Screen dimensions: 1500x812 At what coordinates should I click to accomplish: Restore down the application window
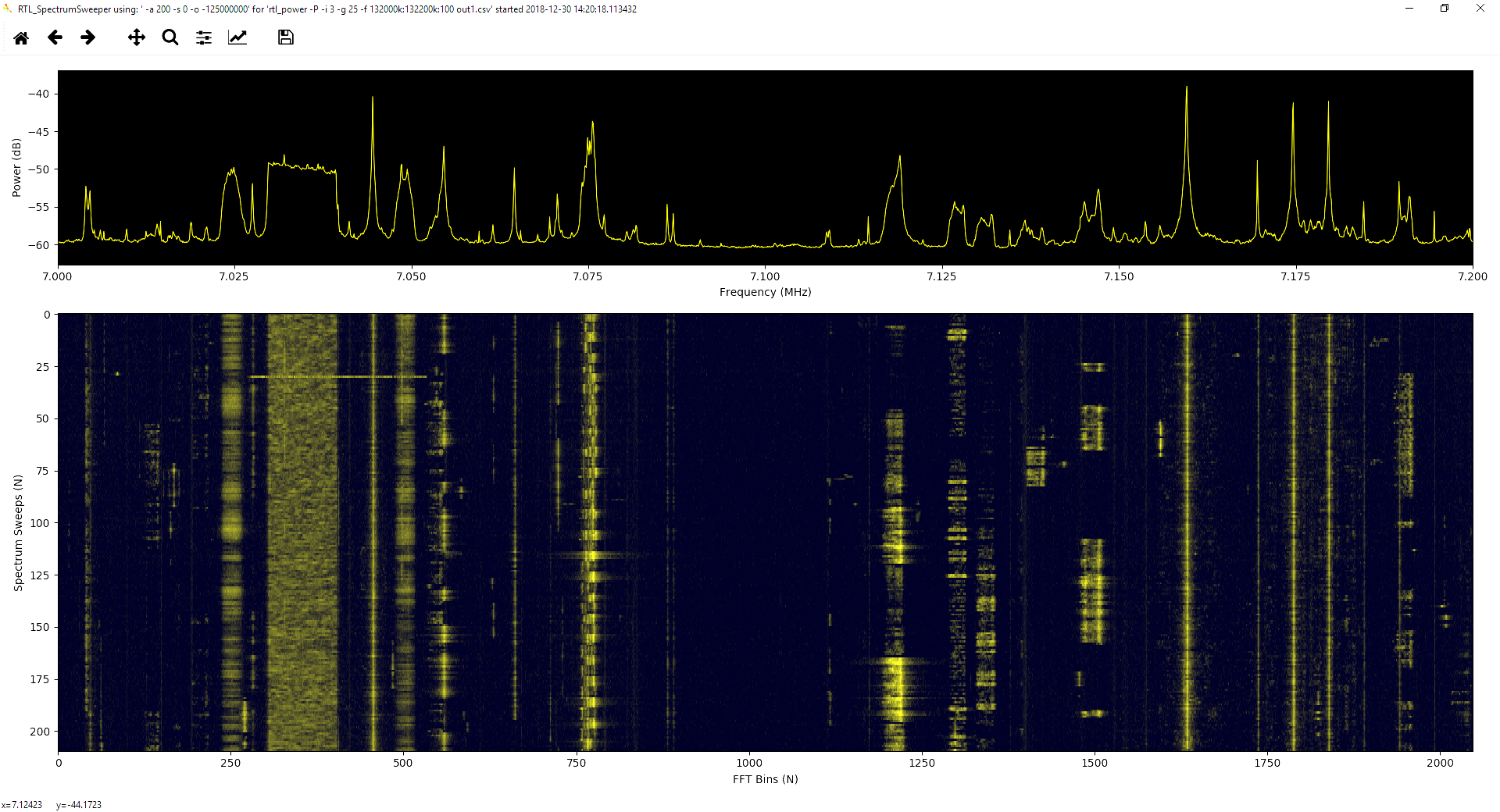(1445, 9)
